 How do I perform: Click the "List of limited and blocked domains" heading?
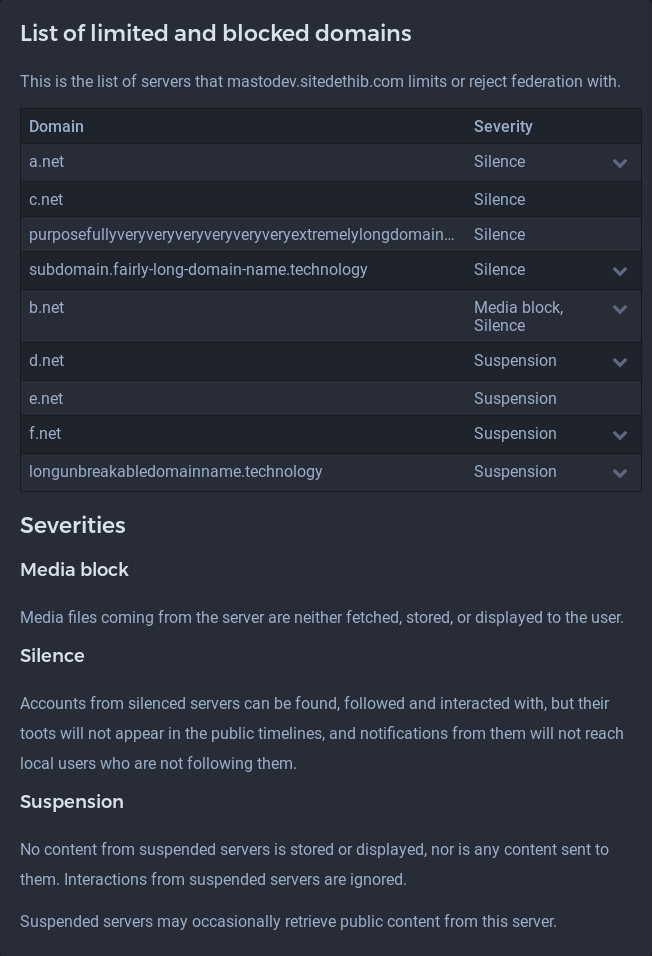pyautogui.click(x=216, y=34)
